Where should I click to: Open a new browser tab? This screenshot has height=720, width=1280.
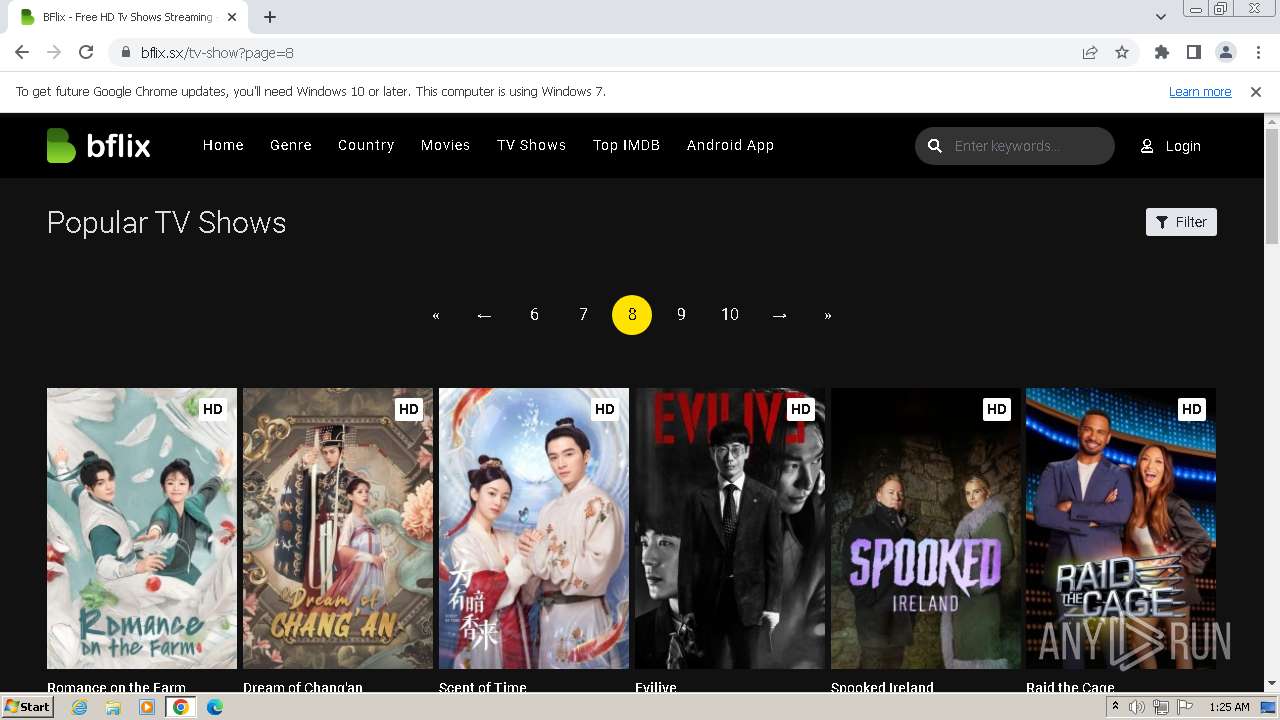(270, 17)
